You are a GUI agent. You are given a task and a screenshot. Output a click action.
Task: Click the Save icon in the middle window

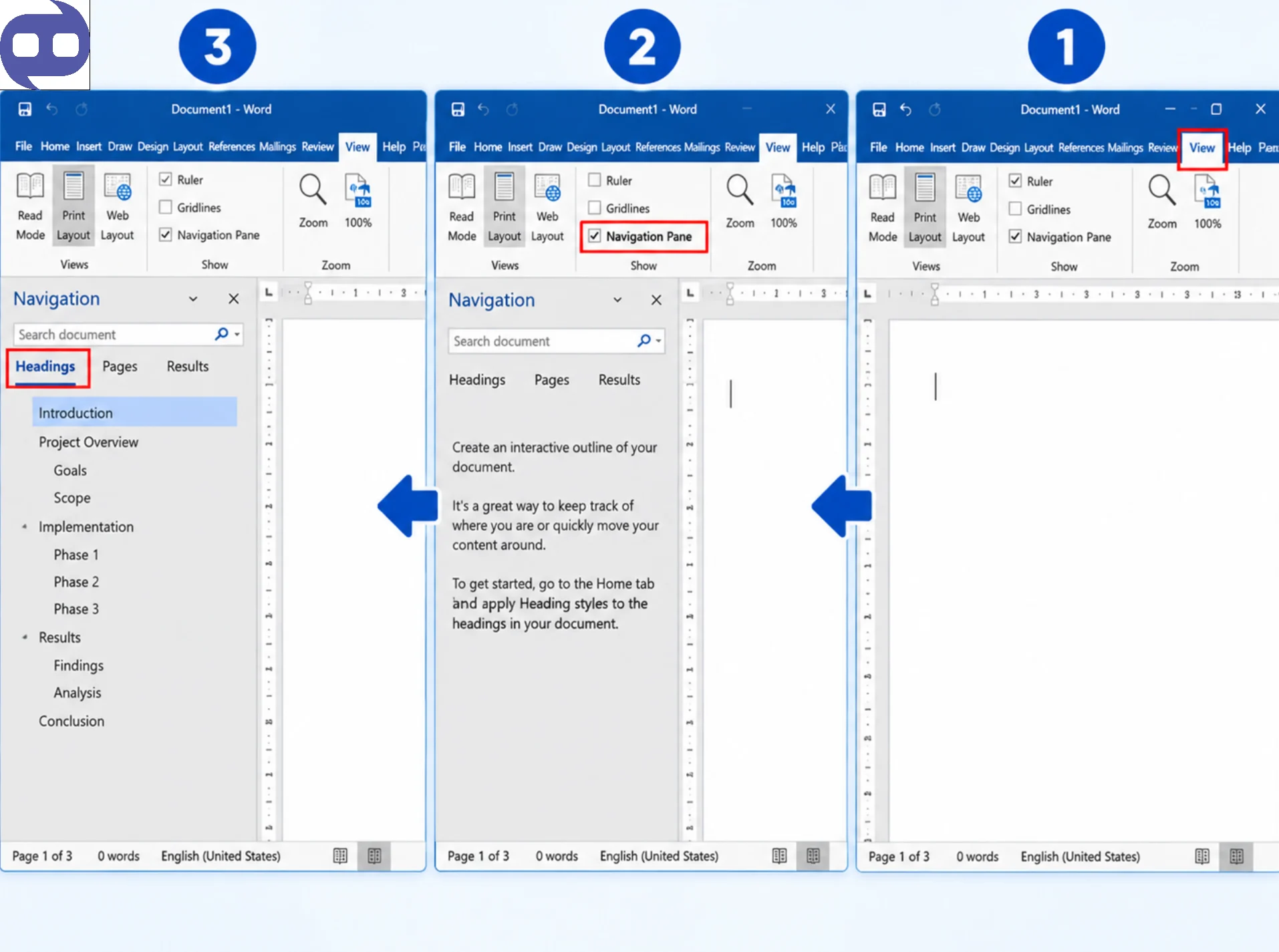[458, 109]
